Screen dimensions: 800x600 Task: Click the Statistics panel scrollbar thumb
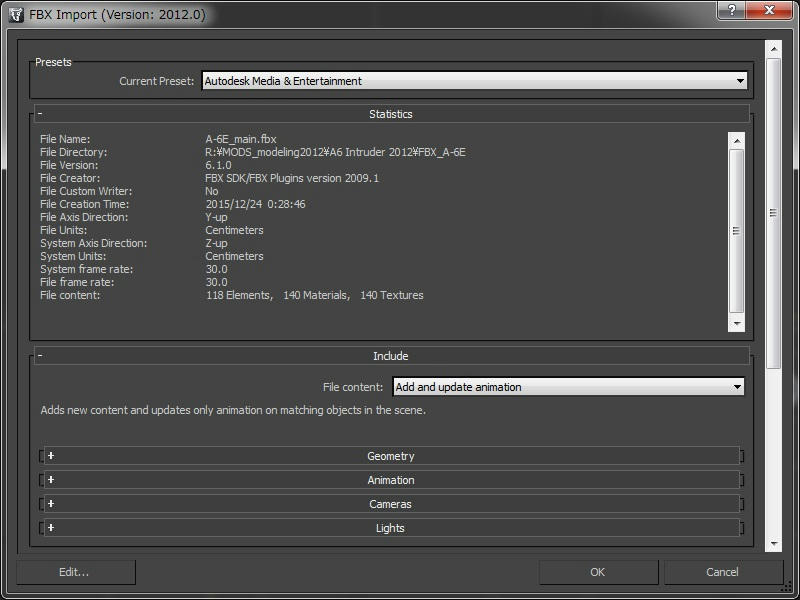pyautogui.click(x=737, y=230)
